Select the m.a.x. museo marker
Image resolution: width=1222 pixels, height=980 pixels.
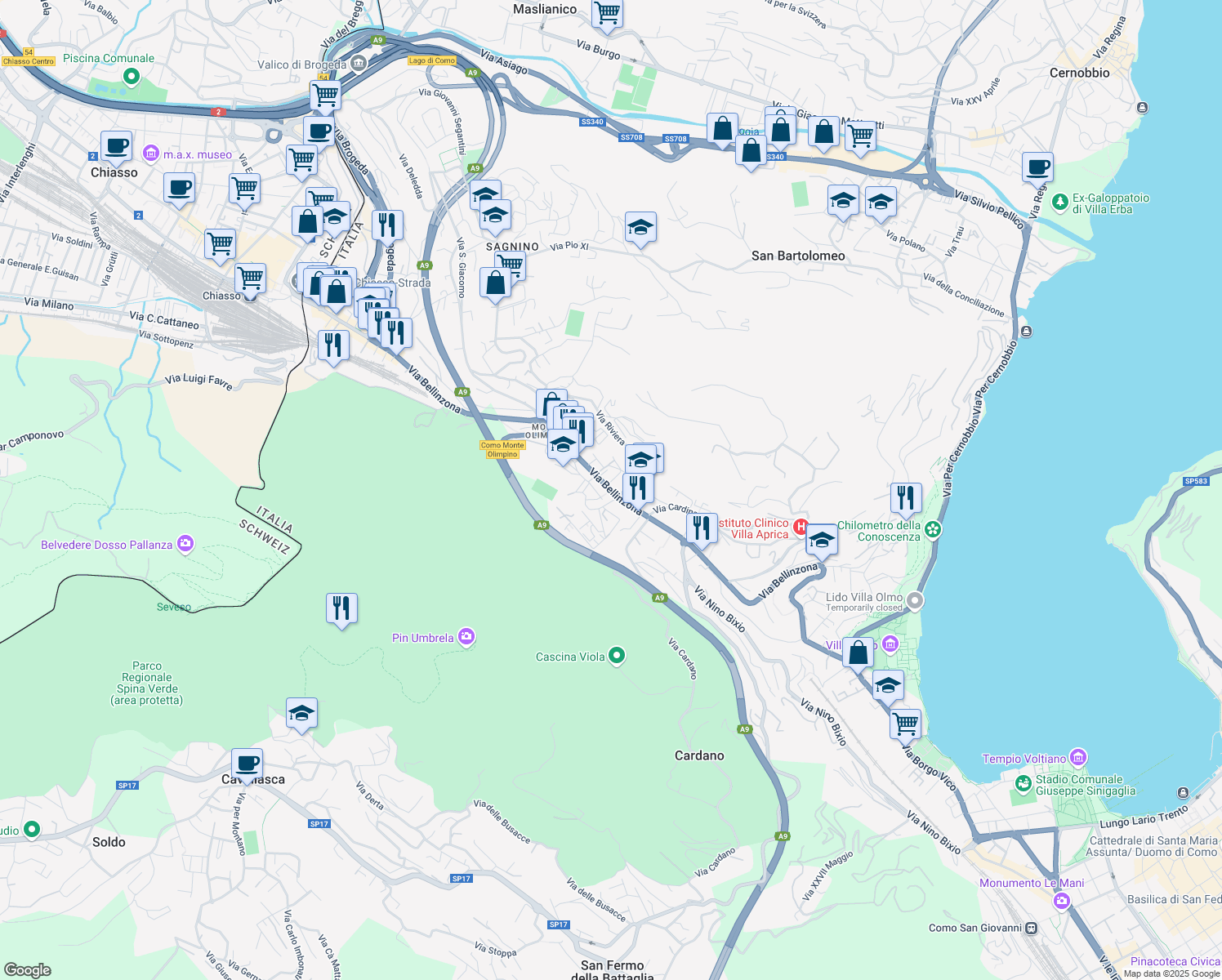pos(150,154)
